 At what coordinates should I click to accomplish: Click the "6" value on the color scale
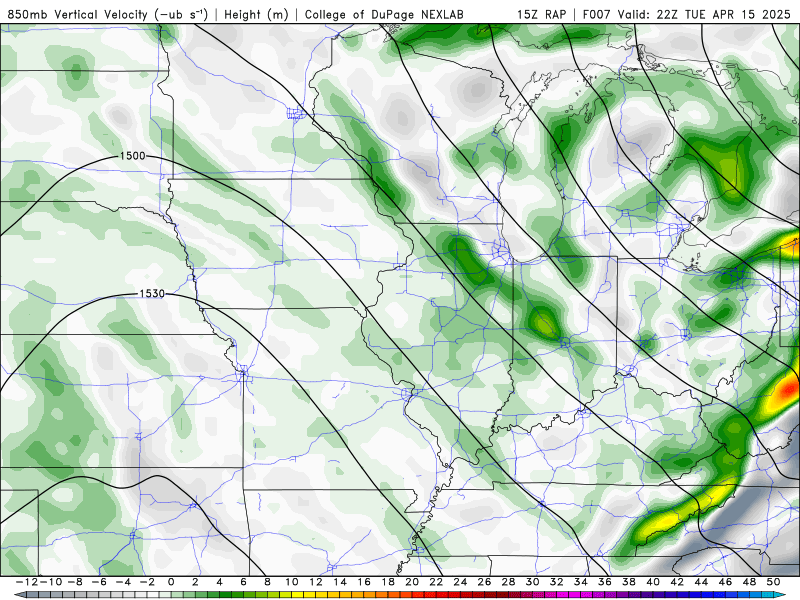click(x=243, y=582)
